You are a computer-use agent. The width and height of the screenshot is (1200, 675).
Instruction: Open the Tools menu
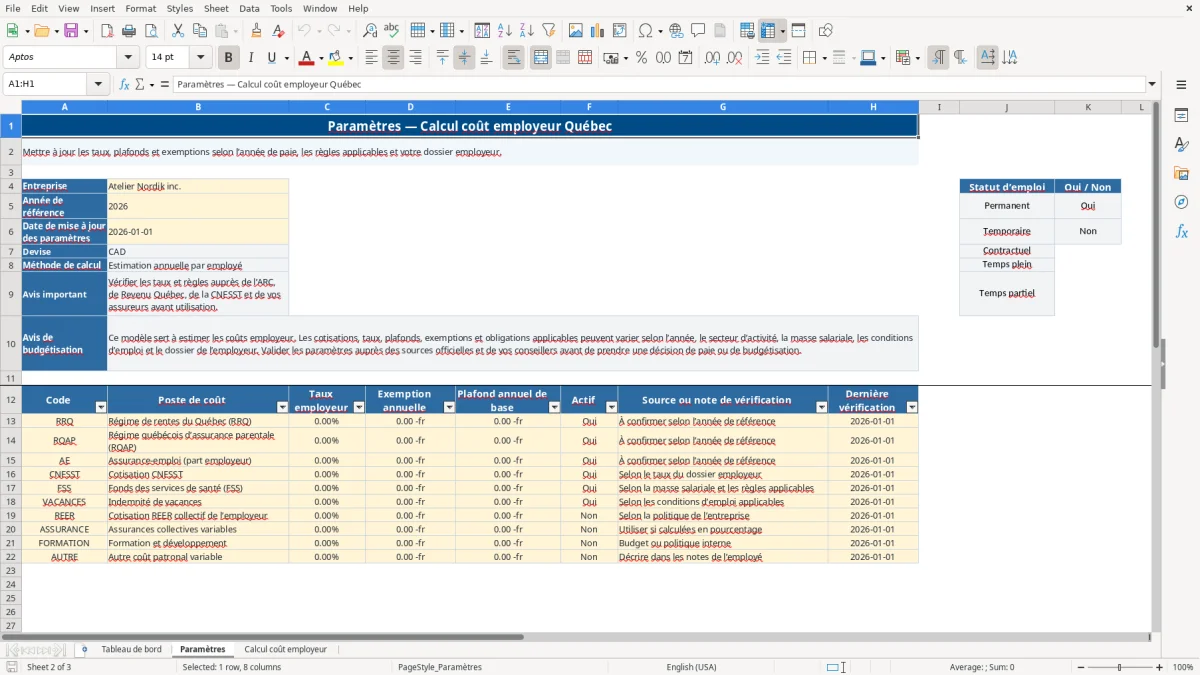tap(281, 8)
